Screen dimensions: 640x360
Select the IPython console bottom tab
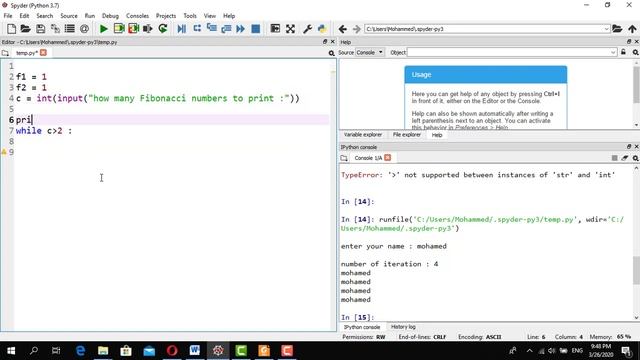click(362, 327)
